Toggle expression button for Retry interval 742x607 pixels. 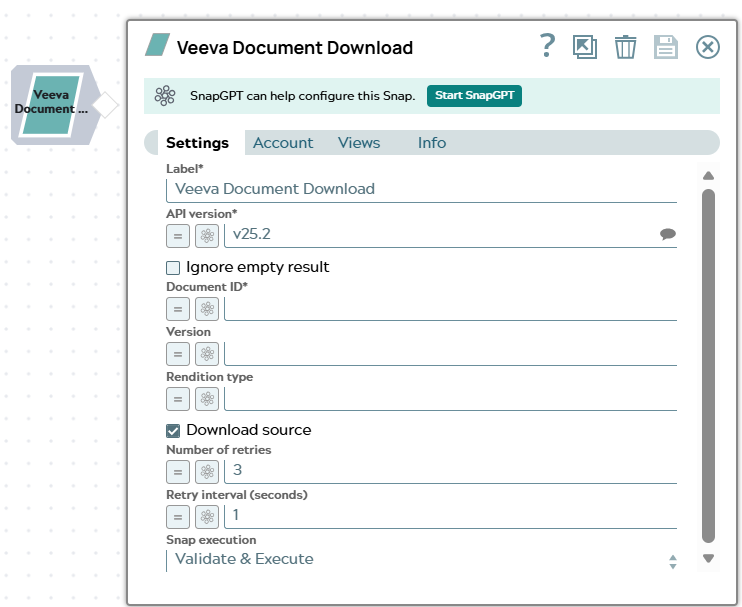[178, 517]
